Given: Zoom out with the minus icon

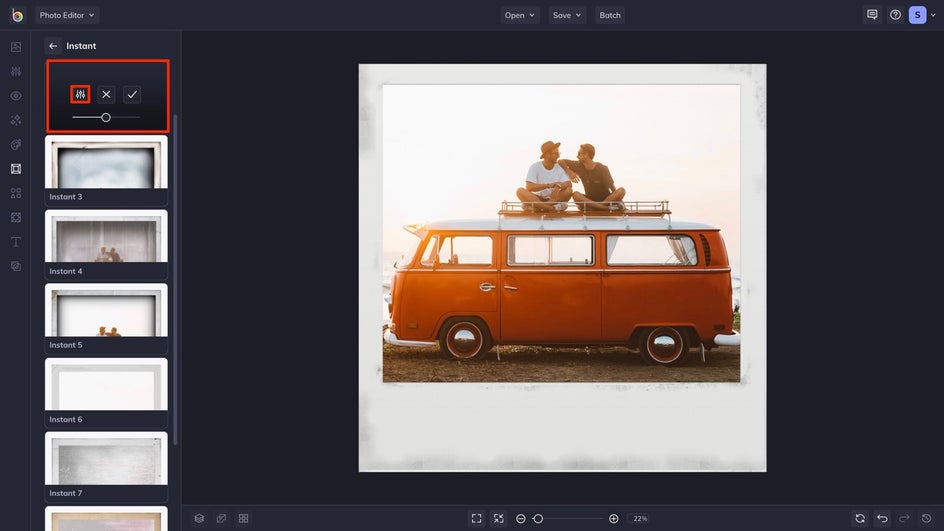Looking at the screenshot, I should [x=521, y=518].
